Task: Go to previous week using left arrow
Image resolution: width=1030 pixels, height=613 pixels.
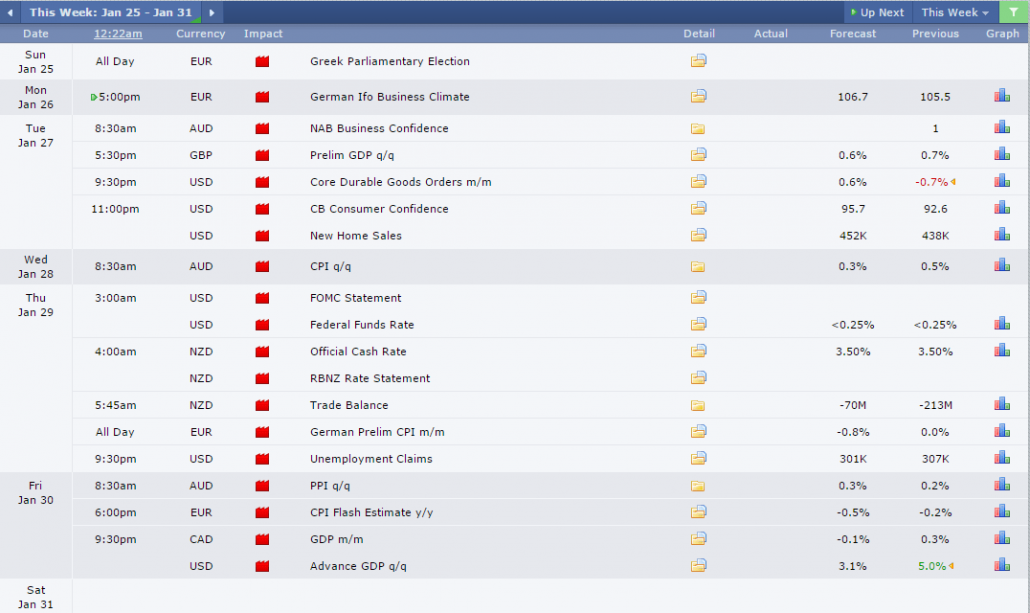Action: tap(10, 12)
